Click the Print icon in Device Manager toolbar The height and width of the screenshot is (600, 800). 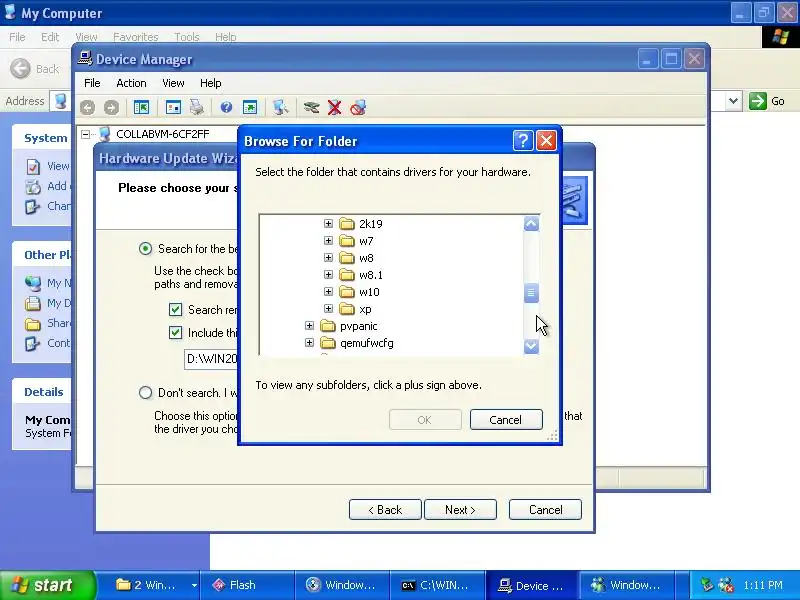[197, 107]
